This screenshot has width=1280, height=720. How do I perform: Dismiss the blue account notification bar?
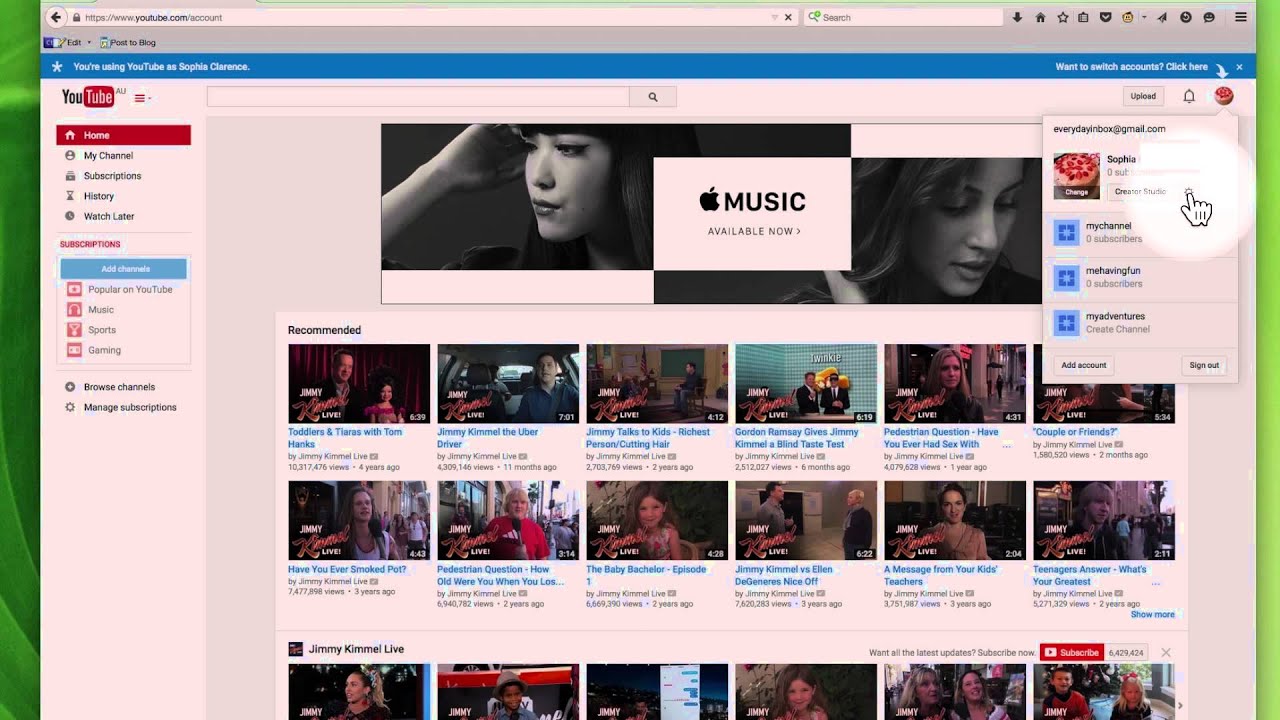(x=1239, y=67)
